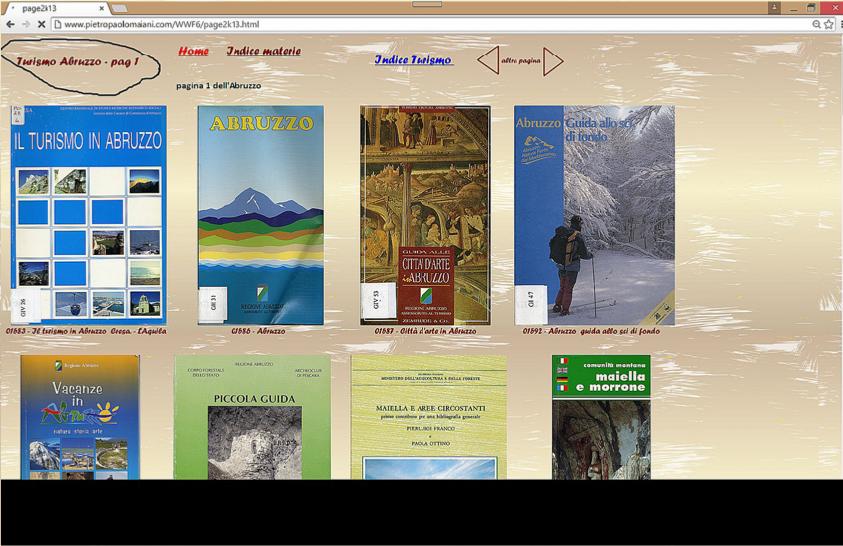Close the page2k13 tab
This screenshot has height=546, width=843.
pyautogui.click(x=102, y=8)
